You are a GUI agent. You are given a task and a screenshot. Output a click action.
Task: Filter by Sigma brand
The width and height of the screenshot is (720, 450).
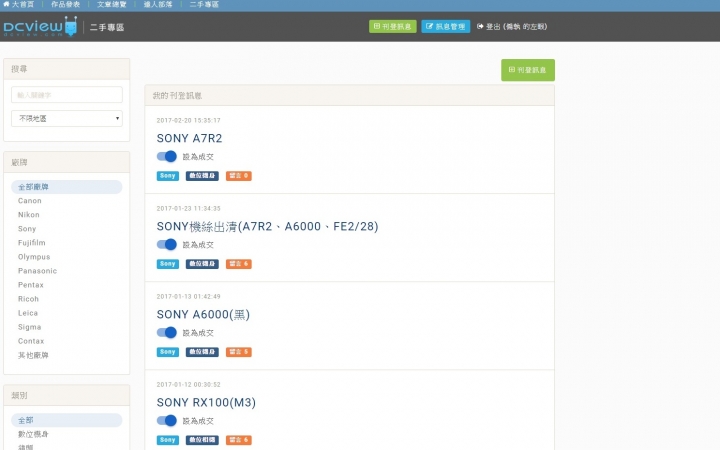29,327
